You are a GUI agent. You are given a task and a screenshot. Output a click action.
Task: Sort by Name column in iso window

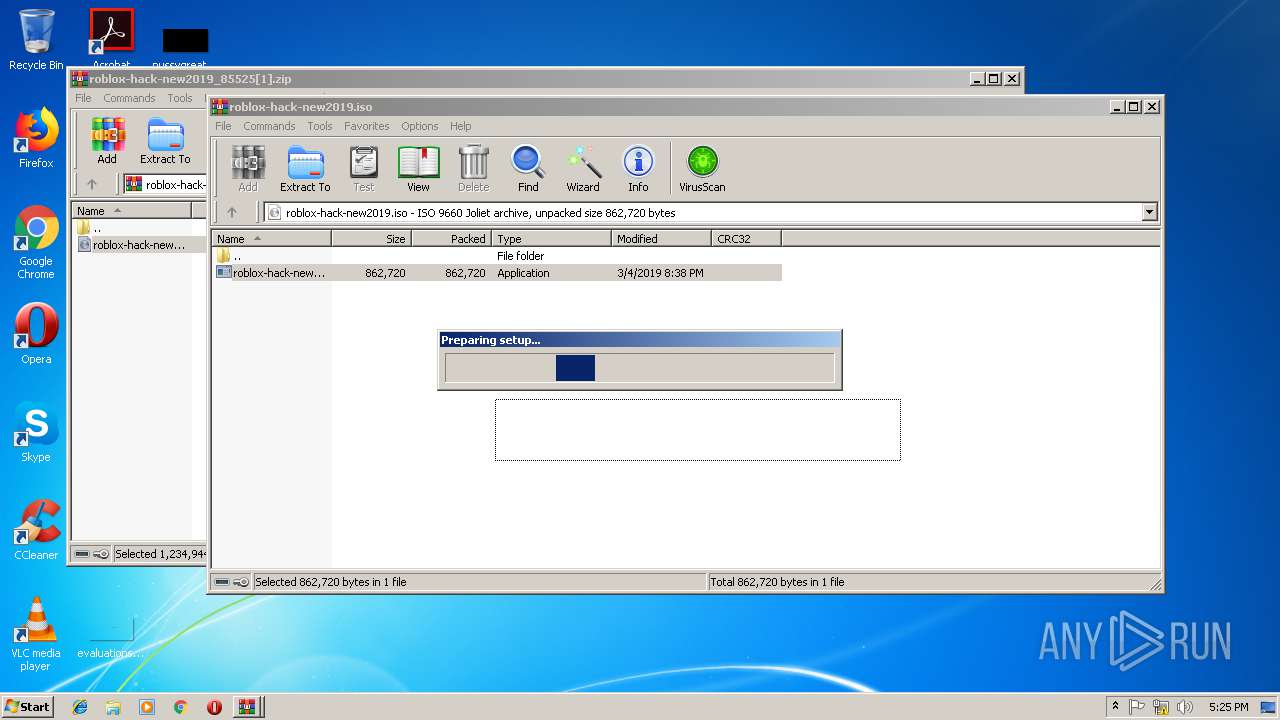click(271, 239)
